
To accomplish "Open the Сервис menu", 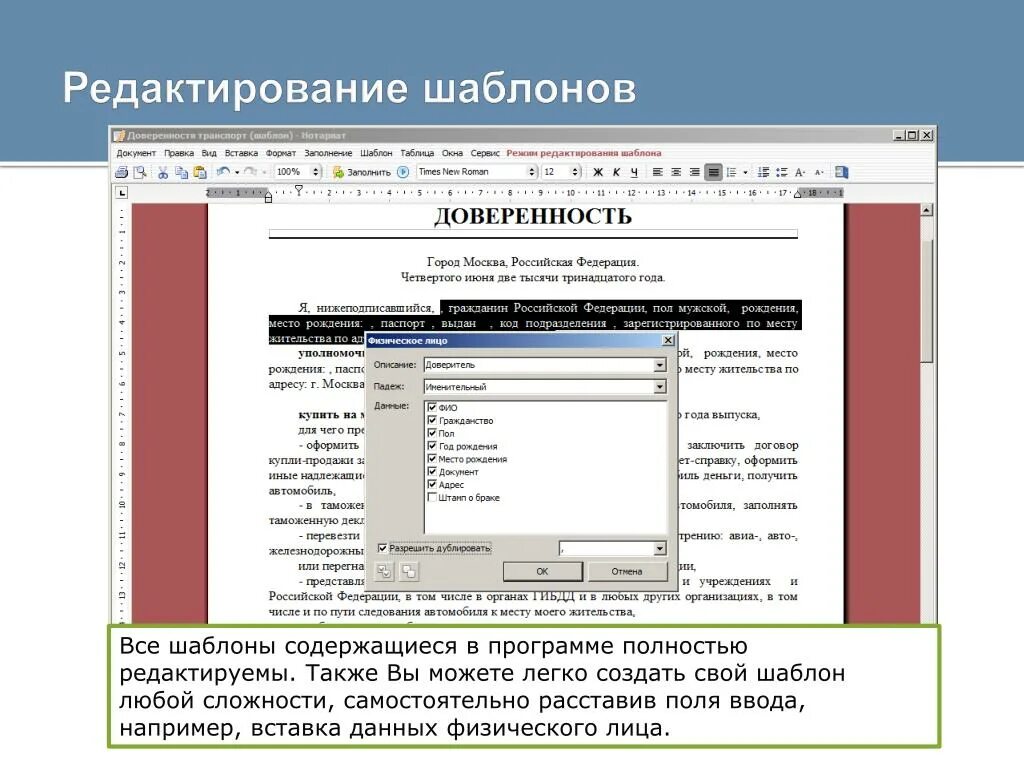I will tap(485, 153).
